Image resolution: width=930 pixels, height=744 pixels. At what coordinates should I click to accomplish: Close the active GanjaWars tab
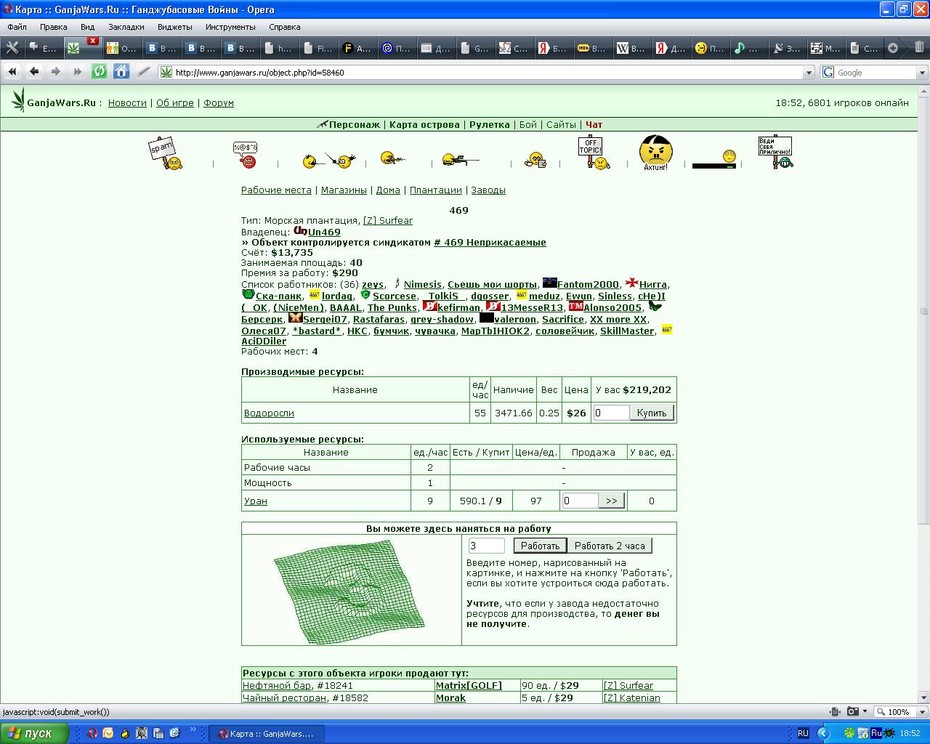pos(93,40)
